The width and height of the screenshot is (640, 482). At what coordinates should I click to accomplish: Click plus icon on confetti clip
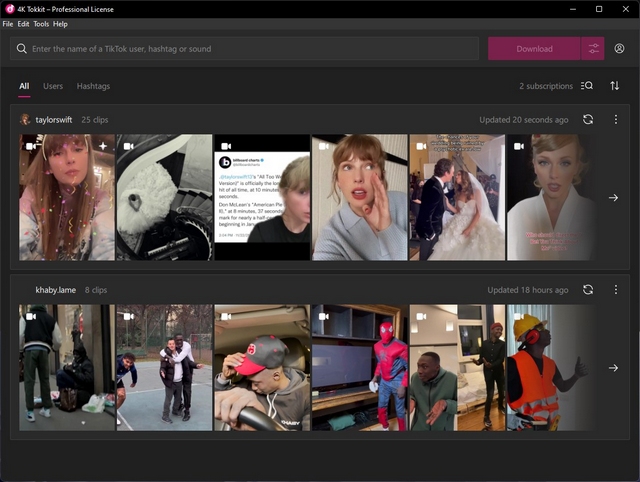[x=103, y=146]
